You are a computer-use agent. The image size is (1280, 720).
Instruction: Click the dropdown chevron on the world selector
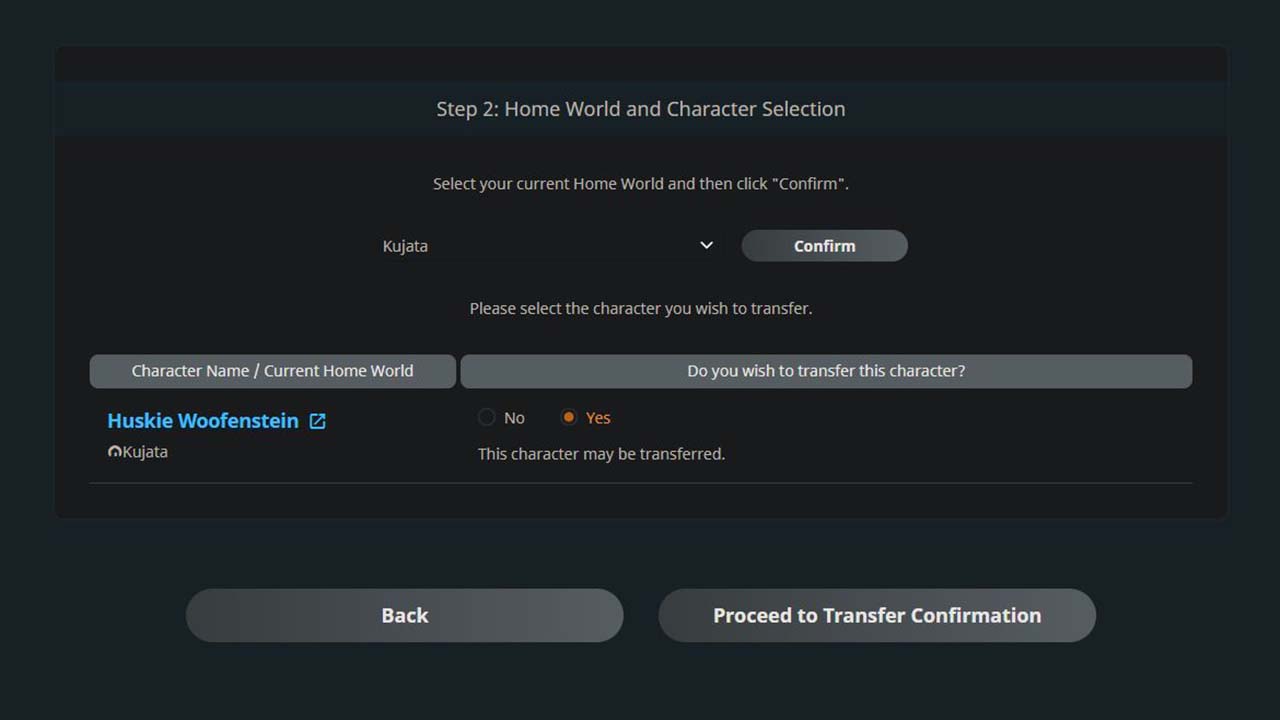tap(705, 245)
